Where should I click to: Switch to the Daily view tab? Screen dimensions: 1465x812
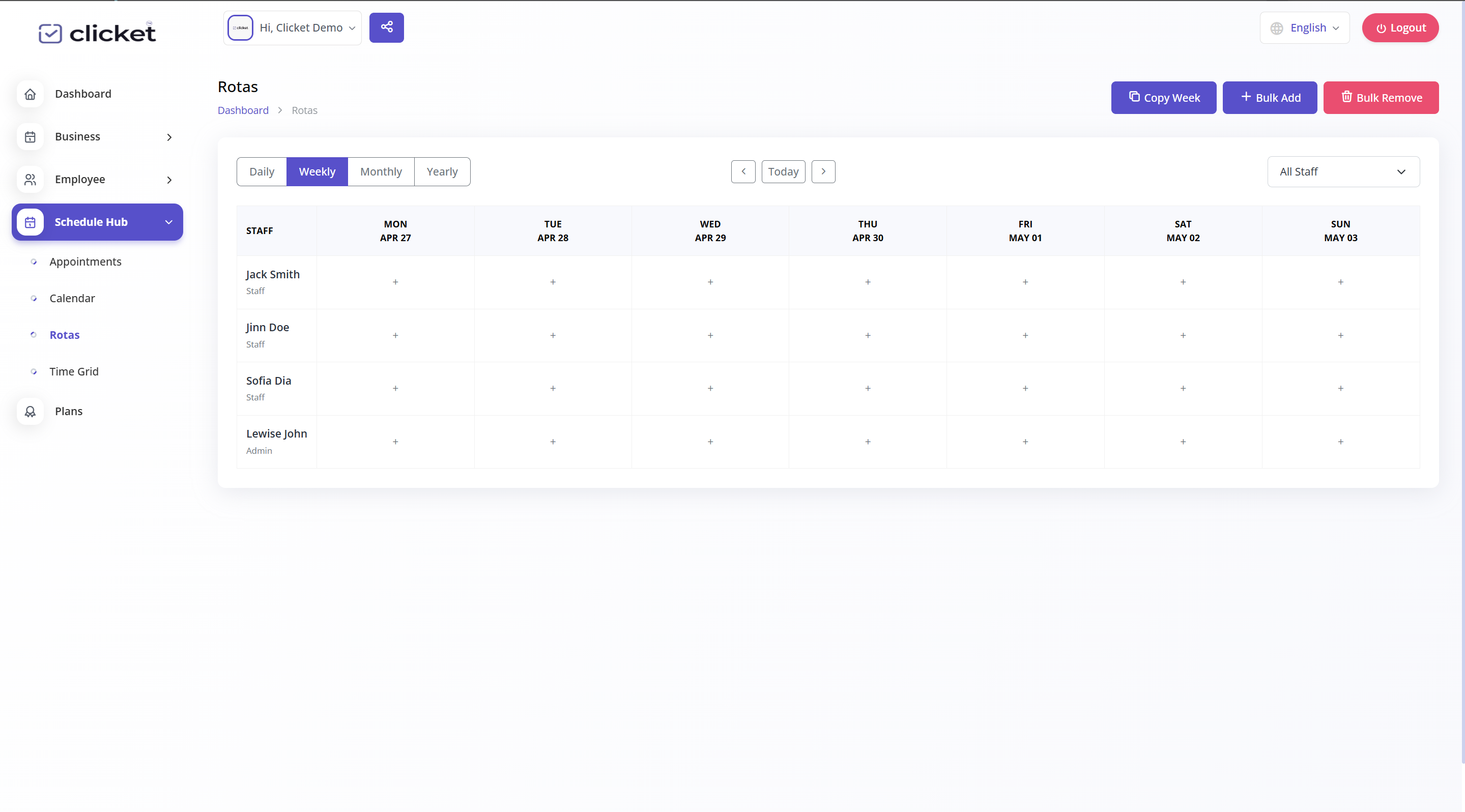pyautogui.click(x=262, y=172)
